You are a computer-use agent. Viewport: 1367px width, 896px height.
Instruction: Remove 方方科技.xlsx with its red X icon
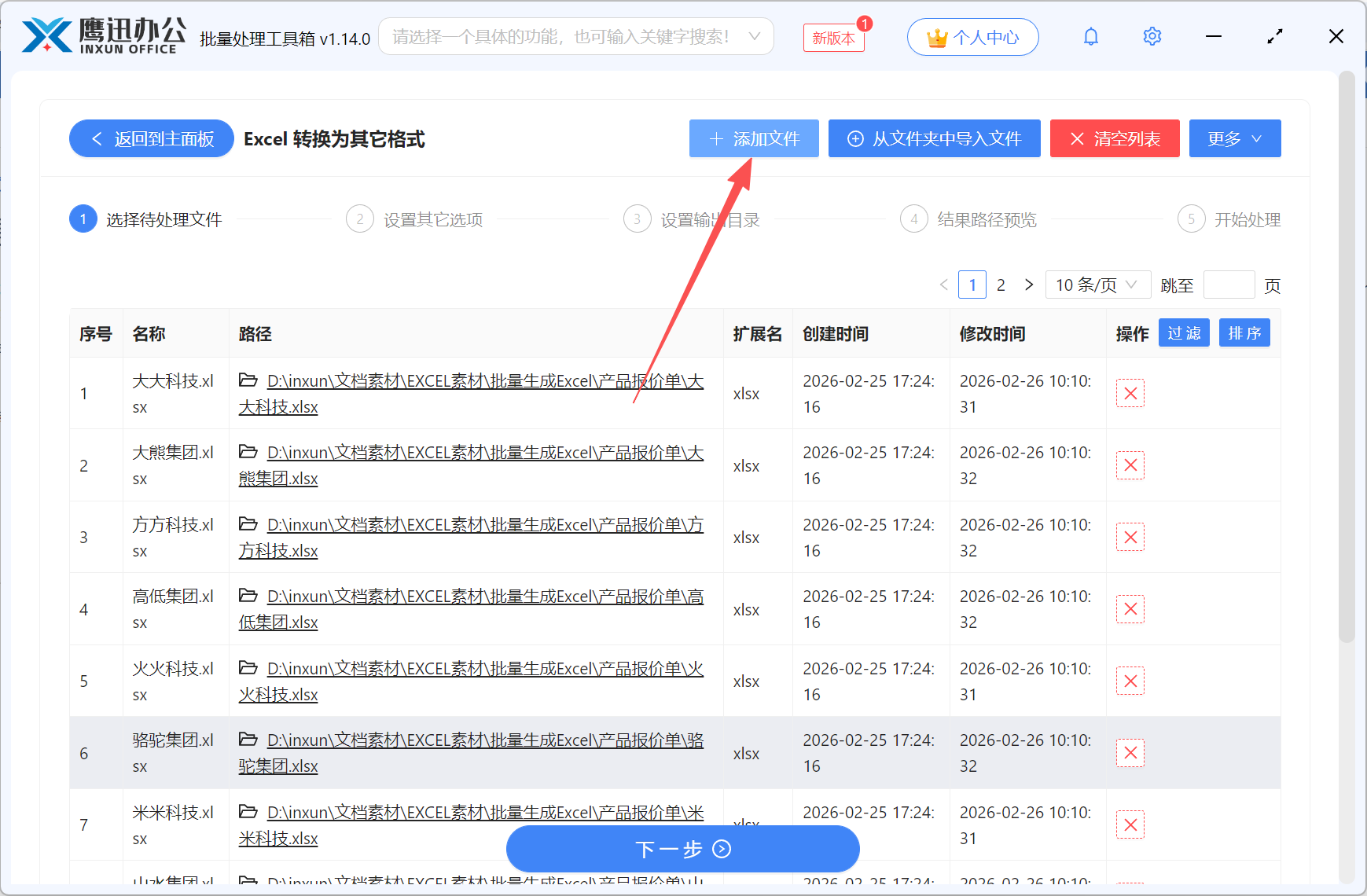[1130, 537]
